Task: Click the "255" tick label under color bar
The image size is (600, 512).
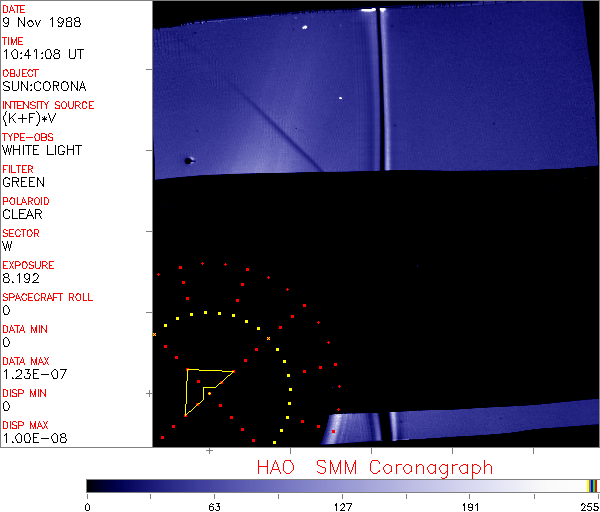Action: click(590, 505)
